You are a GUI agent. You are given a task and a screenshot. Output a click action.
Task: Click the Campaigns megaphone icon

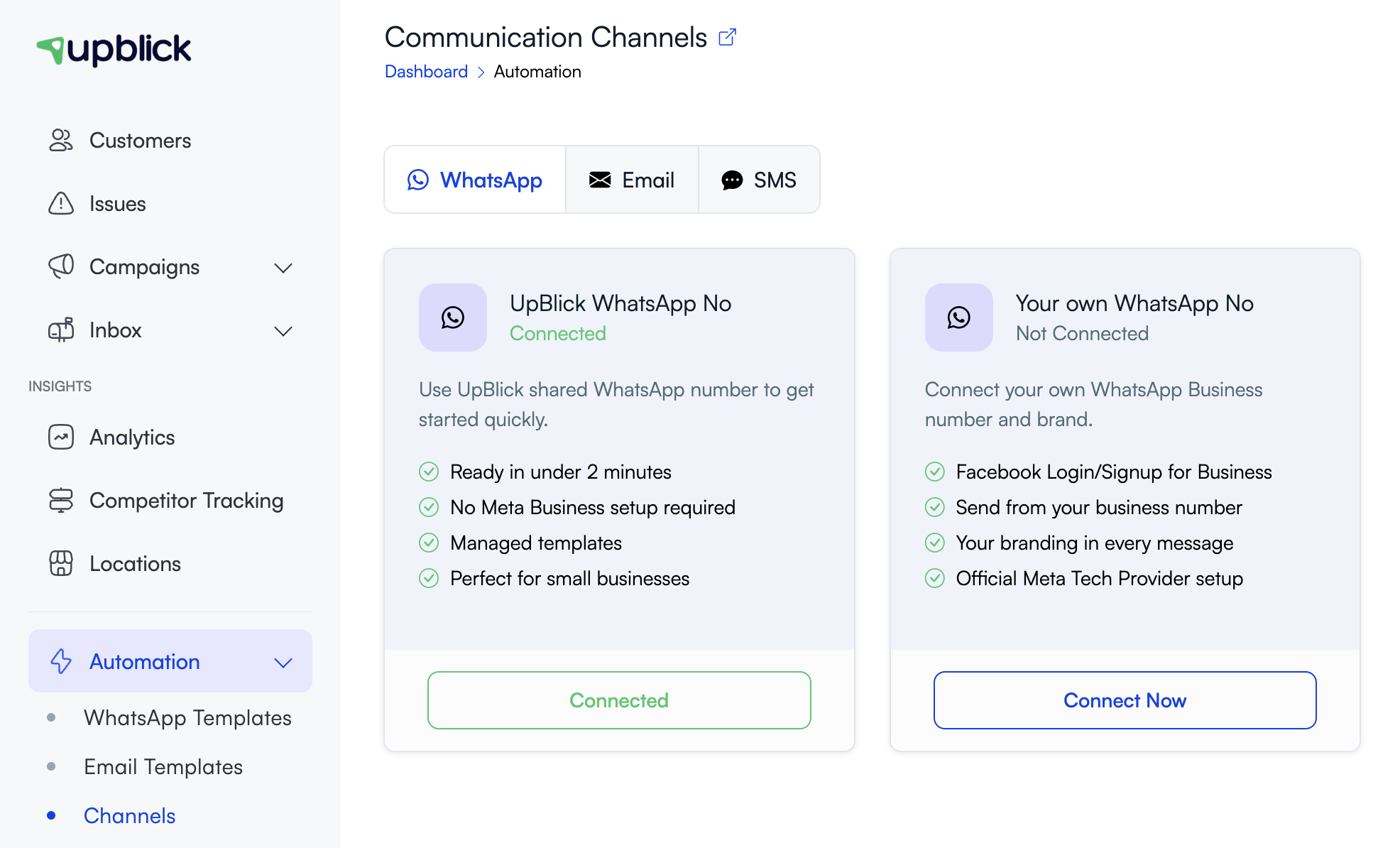[61, 267]
